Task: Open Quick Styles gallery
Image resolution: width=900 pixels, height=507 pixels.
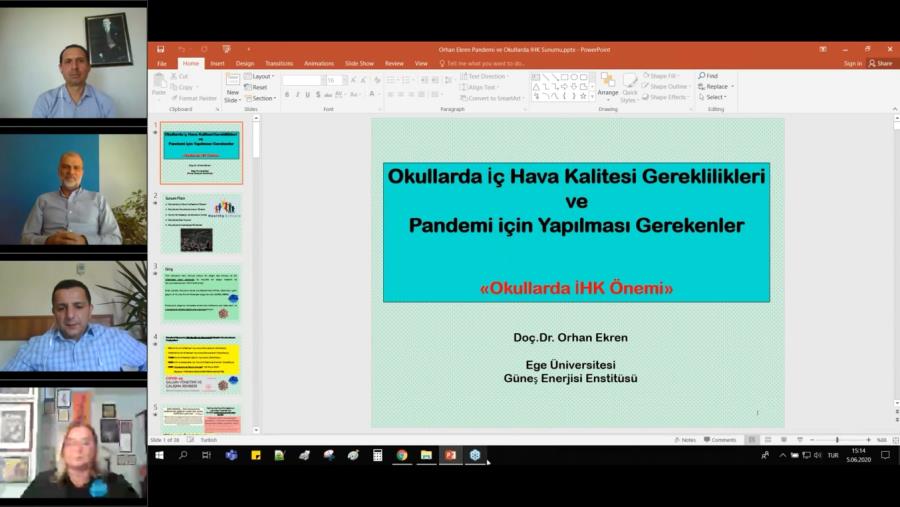Action: (630, 87)
